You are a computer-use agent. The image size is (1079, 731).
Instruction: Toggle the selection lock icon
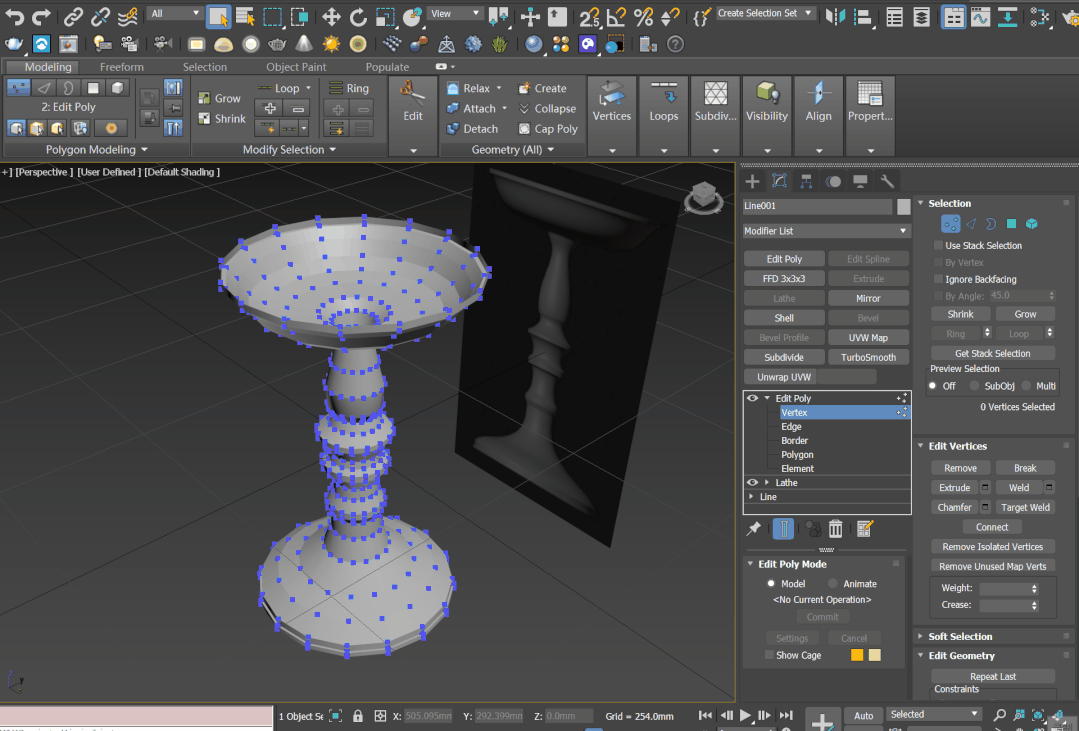pyautogui.click(x=358, y=716)
